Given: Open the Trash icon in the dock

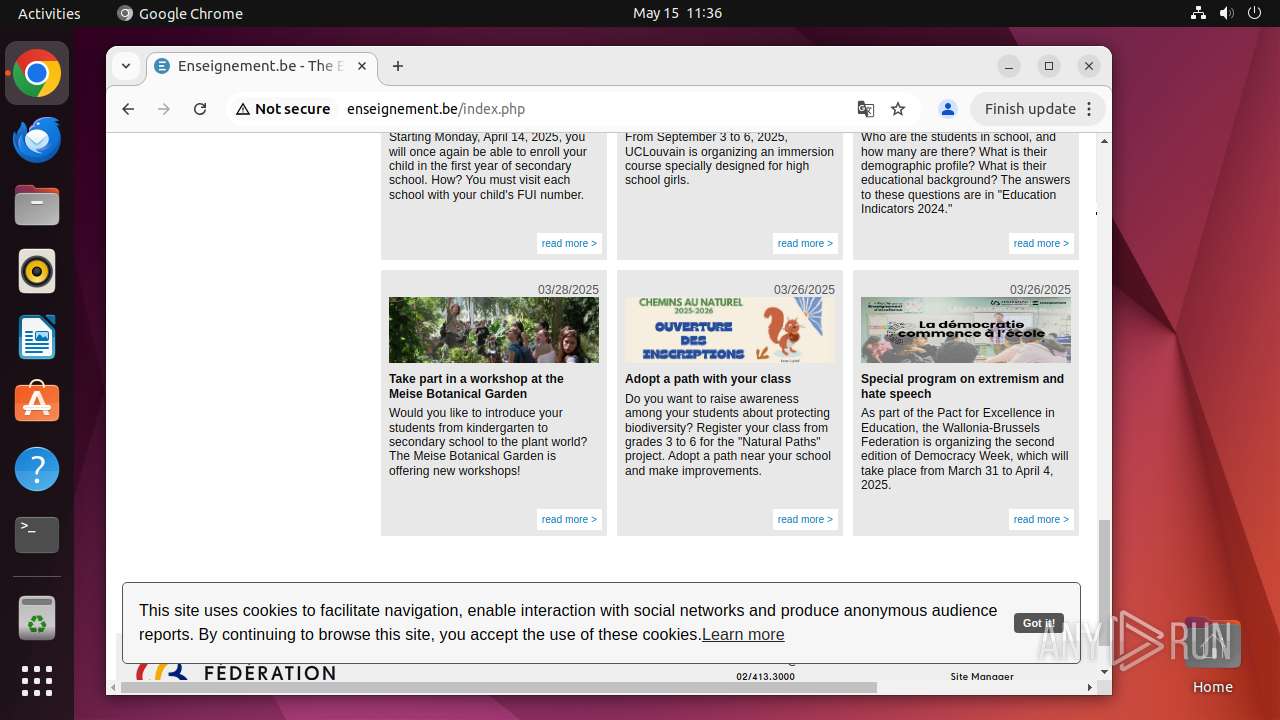Looking at the screenshot, I should point(37,618).
